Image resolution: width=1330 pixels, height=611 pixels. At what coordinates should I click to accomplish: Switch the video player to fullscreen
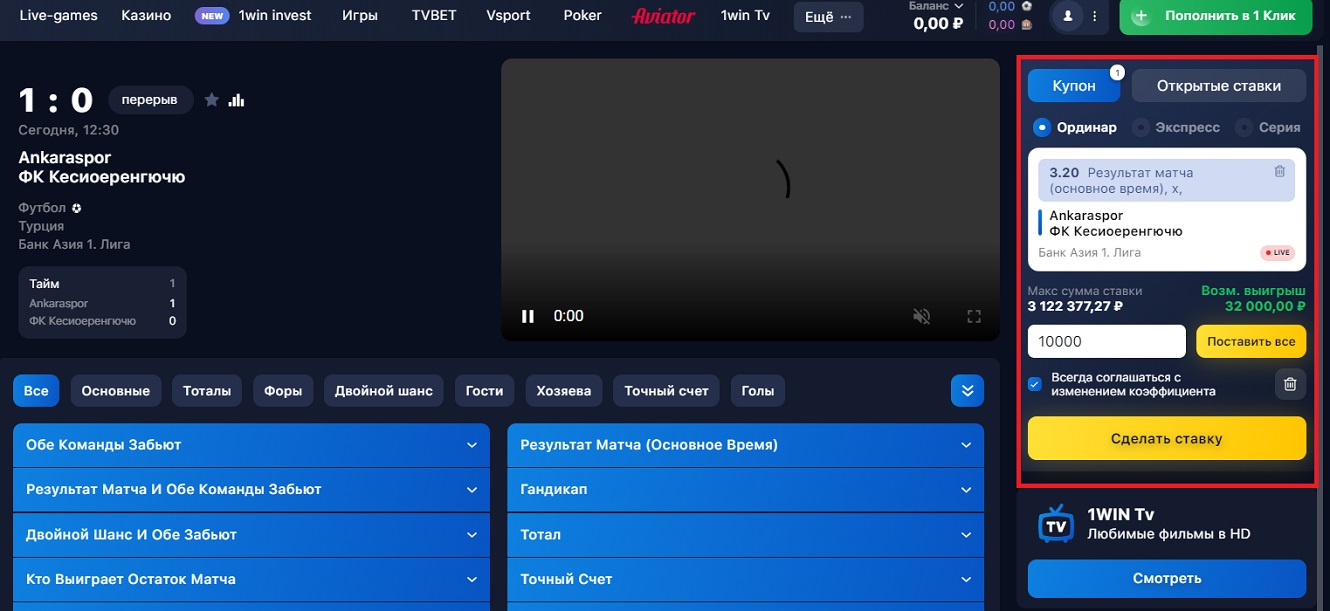[974, 316]
